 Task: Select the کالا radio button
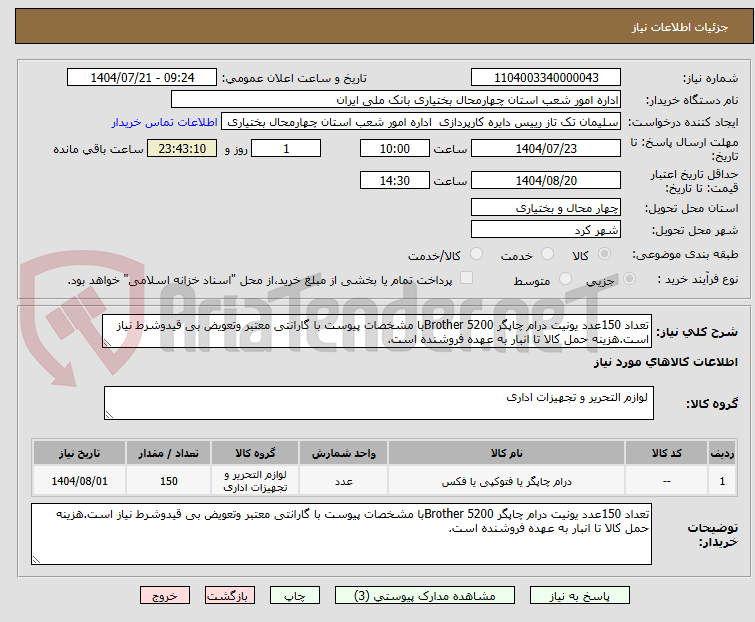(604, 253)
